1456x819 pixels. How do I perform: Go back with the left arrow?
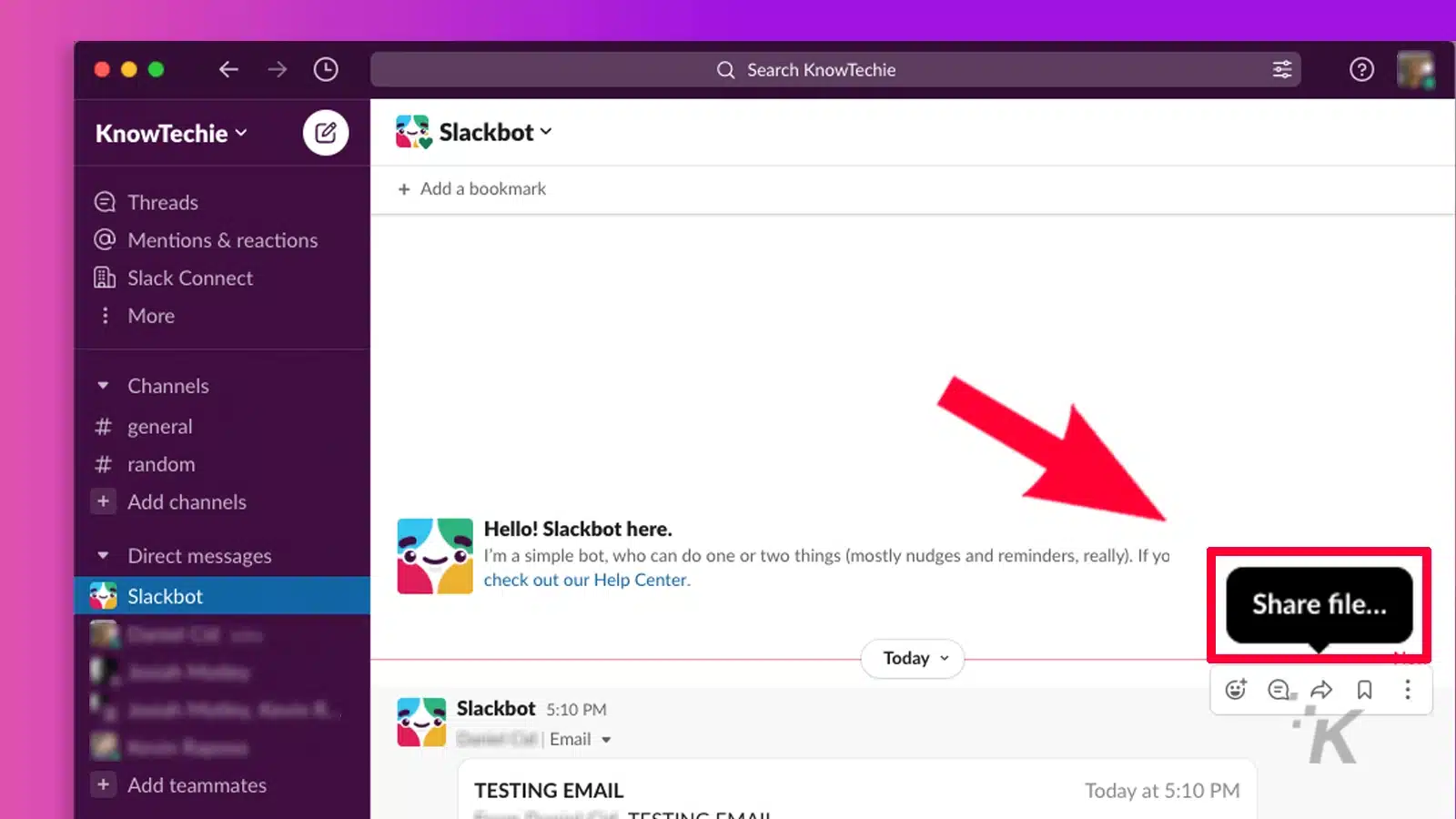pos(228,69)
